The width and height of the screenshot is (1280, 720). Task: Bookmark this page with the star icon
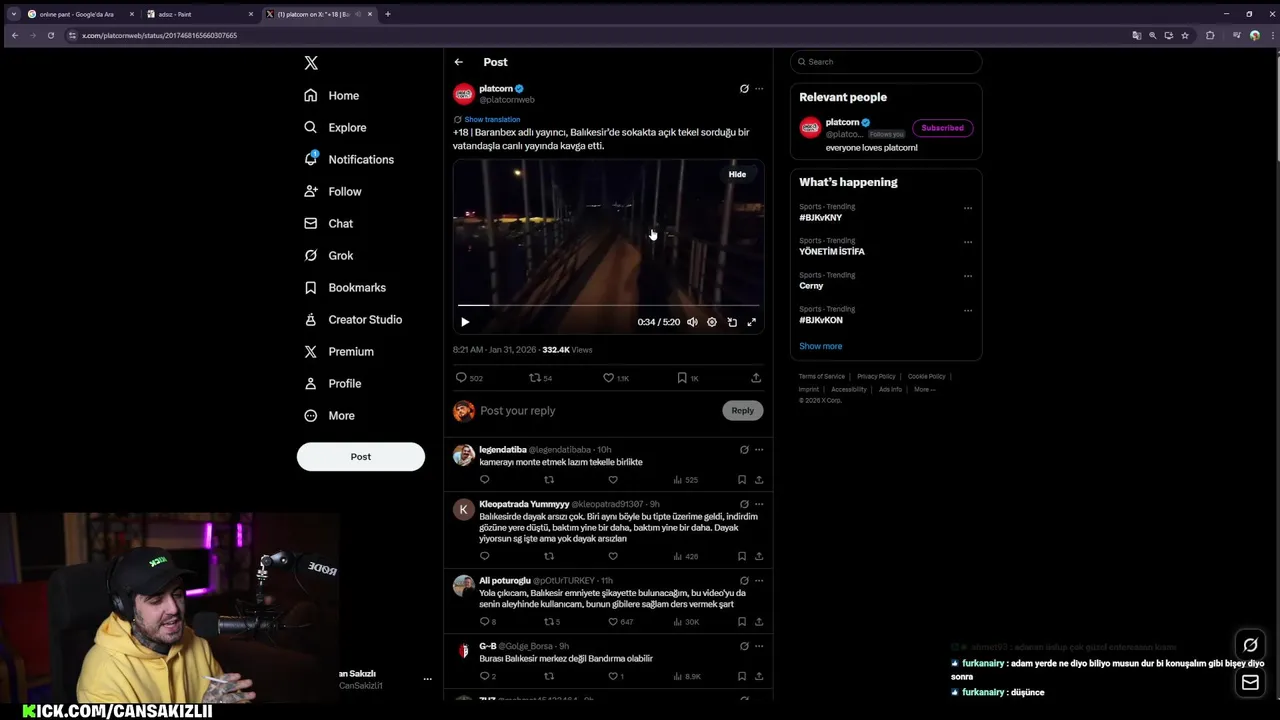(1185, 35)
